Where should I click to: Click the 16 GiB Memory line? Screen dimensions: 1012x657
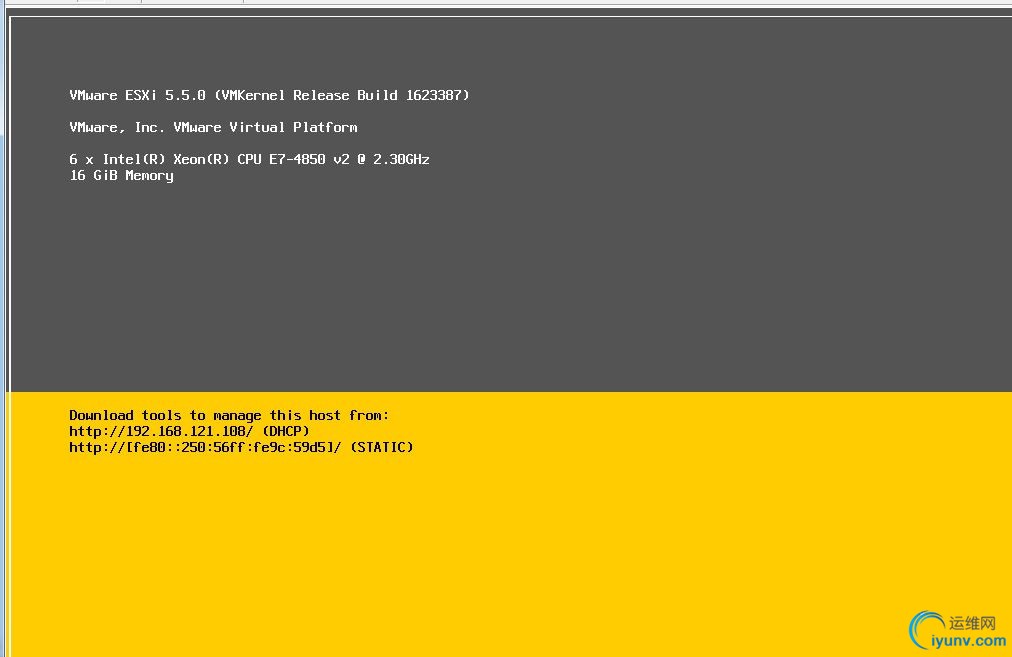pos(121,176)
